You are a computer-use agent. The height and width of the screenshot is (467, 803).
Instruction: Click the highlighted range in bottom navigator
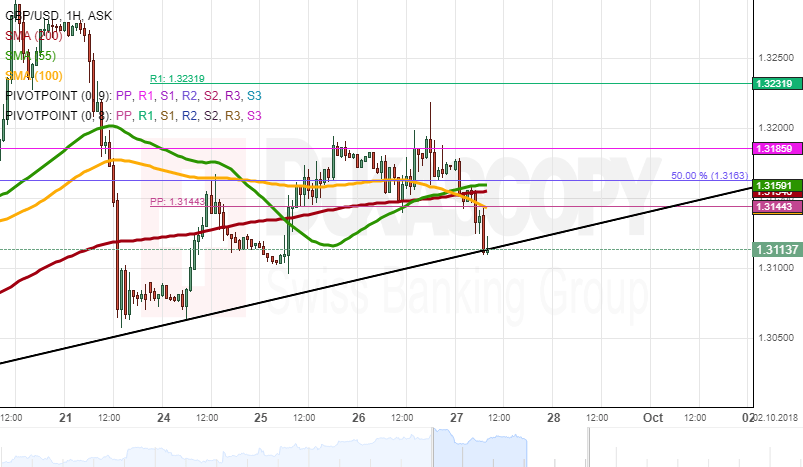(x=478, y=448)
